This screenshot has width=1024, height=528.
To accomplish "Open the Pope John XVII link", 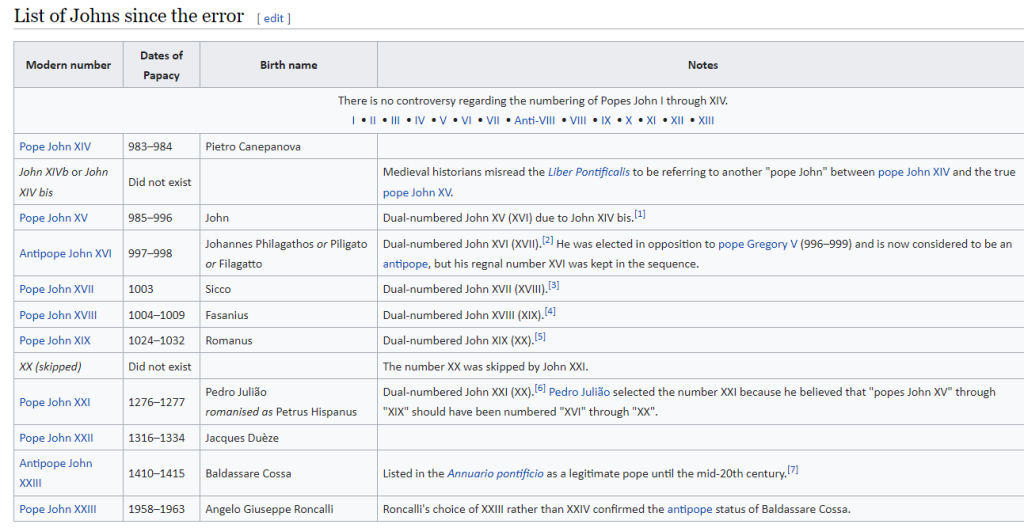I will pos(56,289).
